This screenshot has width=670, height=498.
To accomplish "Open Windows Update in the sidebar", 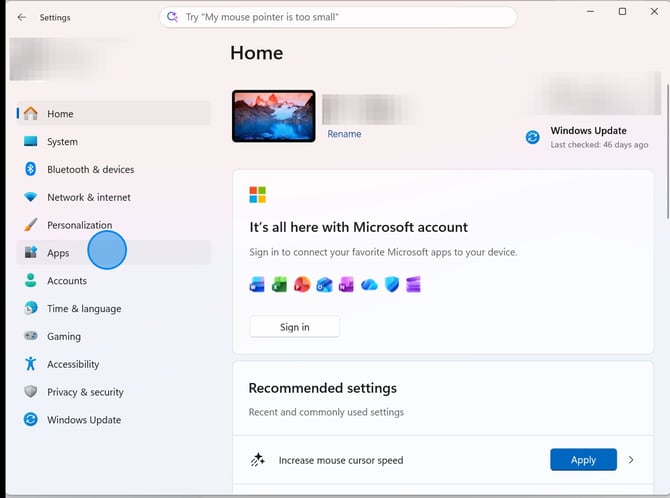I will pyautogui.click(x=114, y=420).
